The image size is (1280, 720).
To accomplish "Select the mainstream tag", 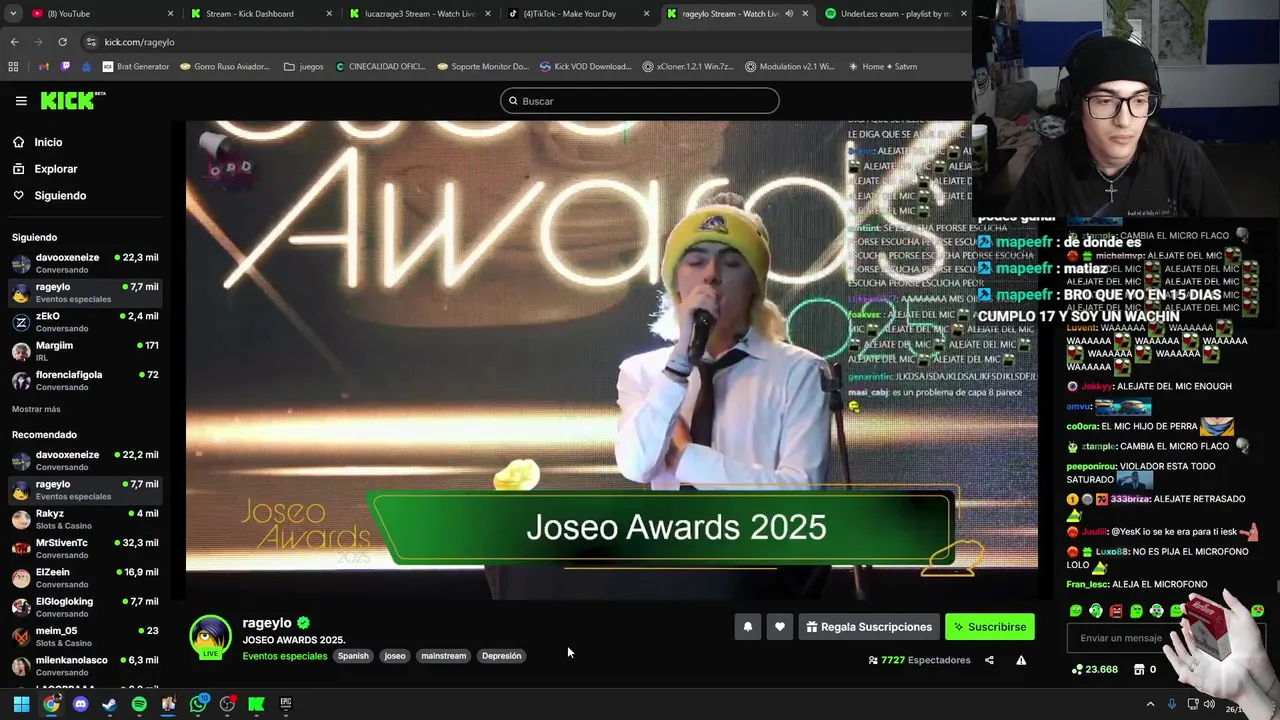I will point(444,656).
